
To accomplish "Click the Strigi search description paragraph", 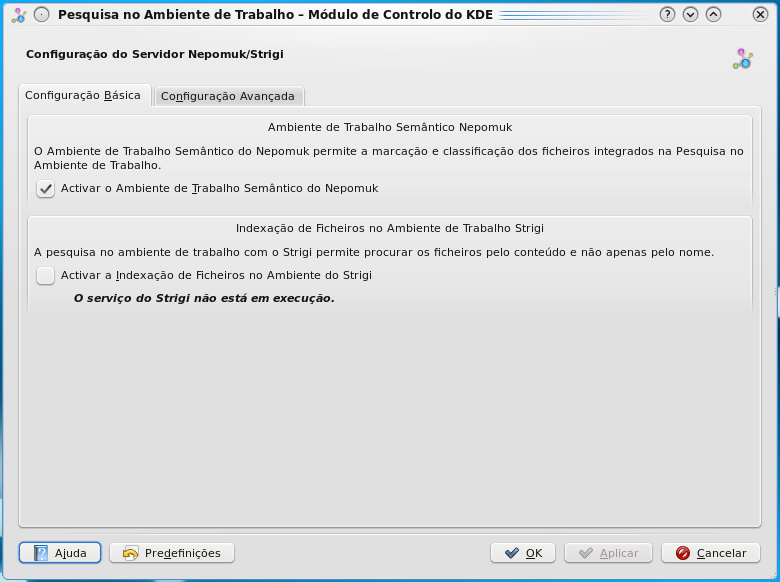I will coord(374,252).
